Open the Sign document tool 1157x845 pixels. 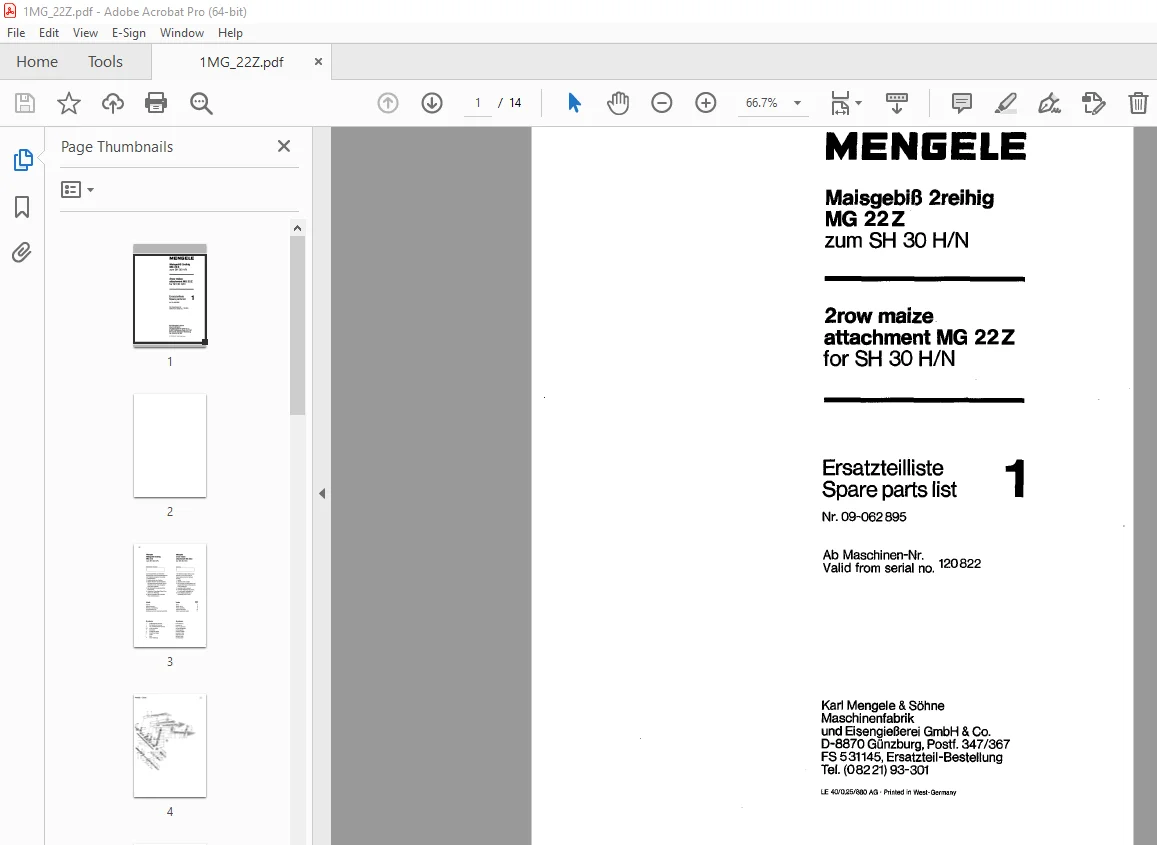click(x=1049, y=103)
